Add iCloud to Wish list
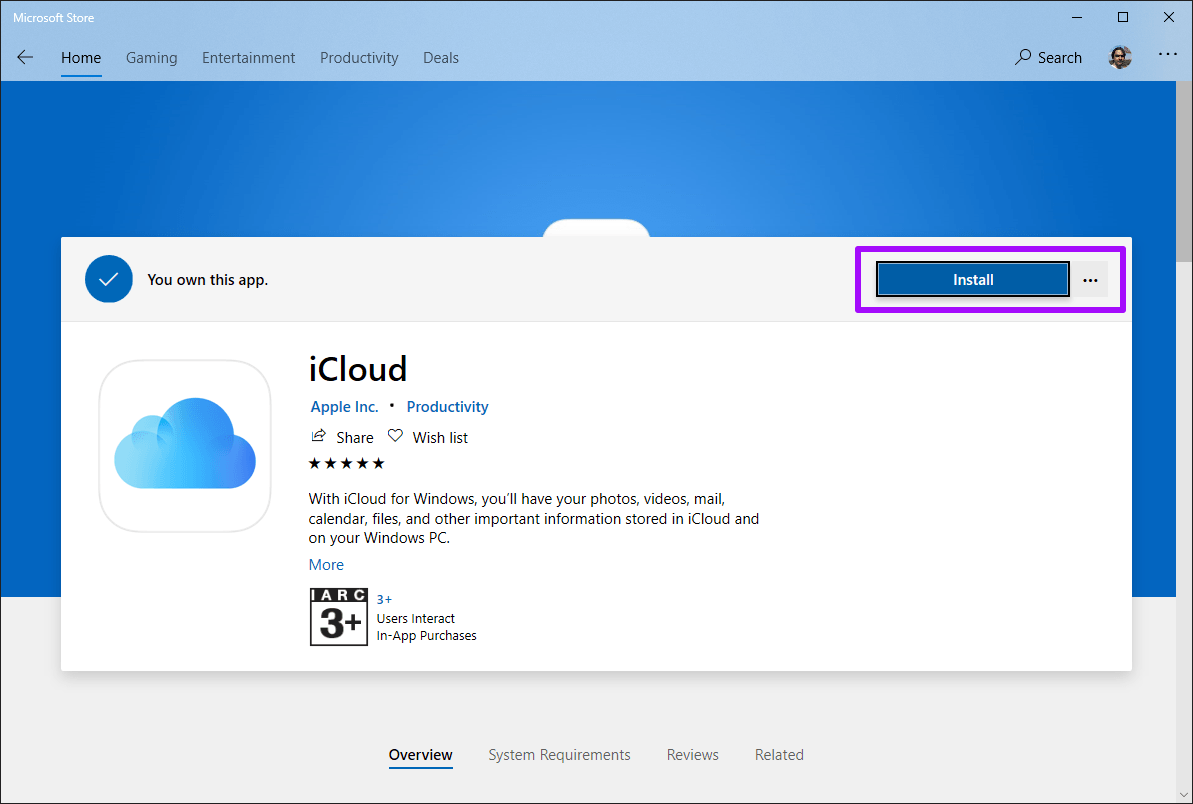This screenshot has height=804, width=1193. coord(428,437)
